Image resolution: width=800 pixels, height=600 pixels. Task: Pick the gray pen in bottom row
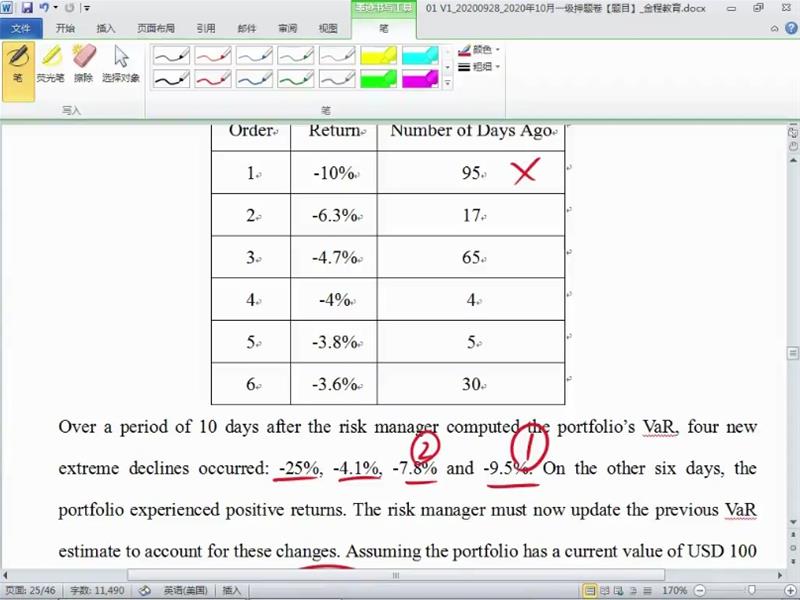337,79
